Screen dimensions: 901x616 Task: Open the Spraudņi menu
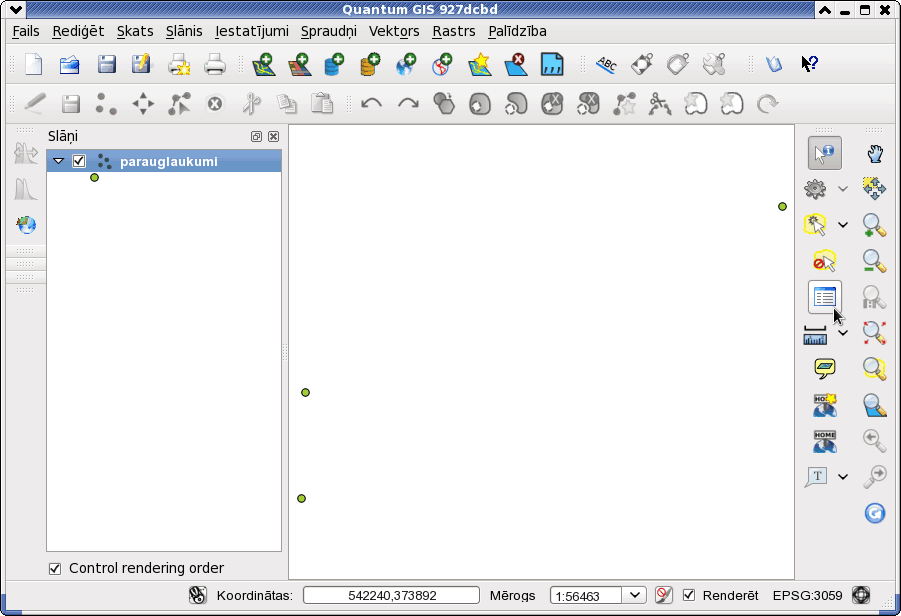[329, 31]
